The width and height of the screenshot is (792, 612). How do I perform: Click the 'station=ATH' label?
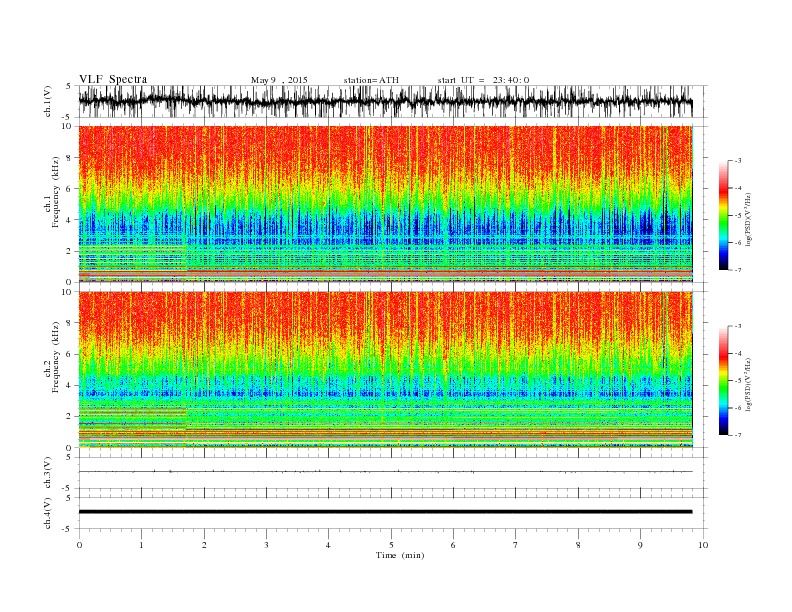tap(371, 80)
